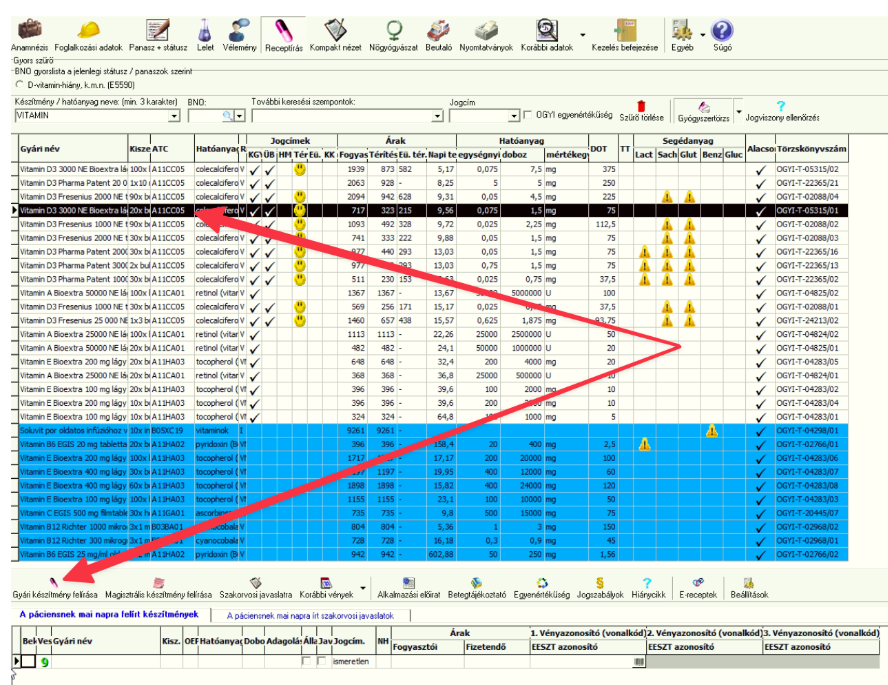
Task: Click the BNO input field
Action: 205,116
